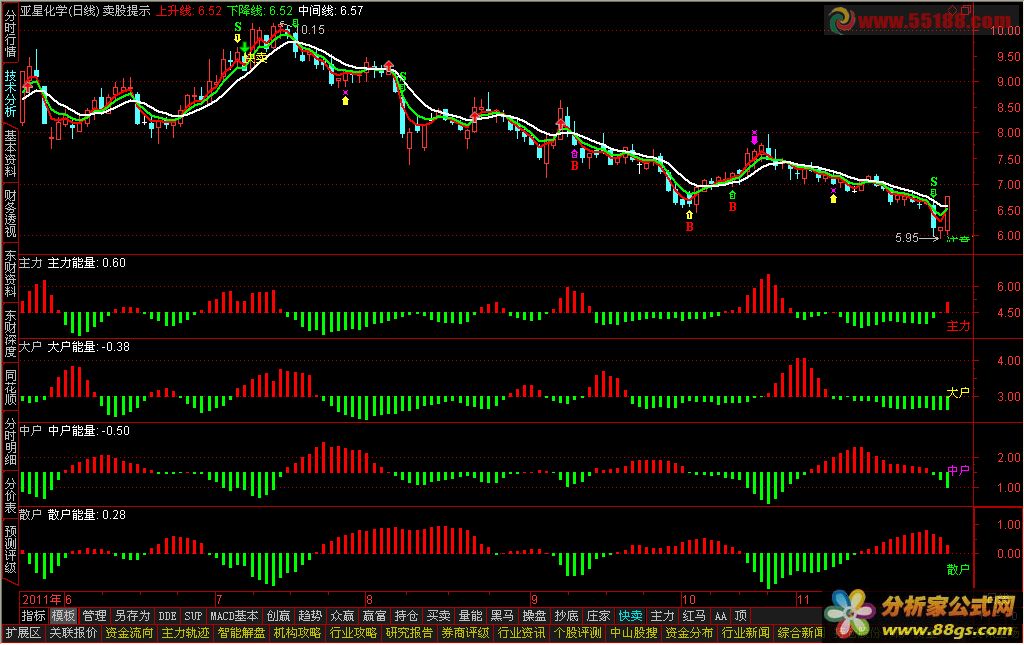The width and height of the screenshot is (1024, 645).
Task: Open the 主力 indicator tab
Action: [x=662, y=616]
